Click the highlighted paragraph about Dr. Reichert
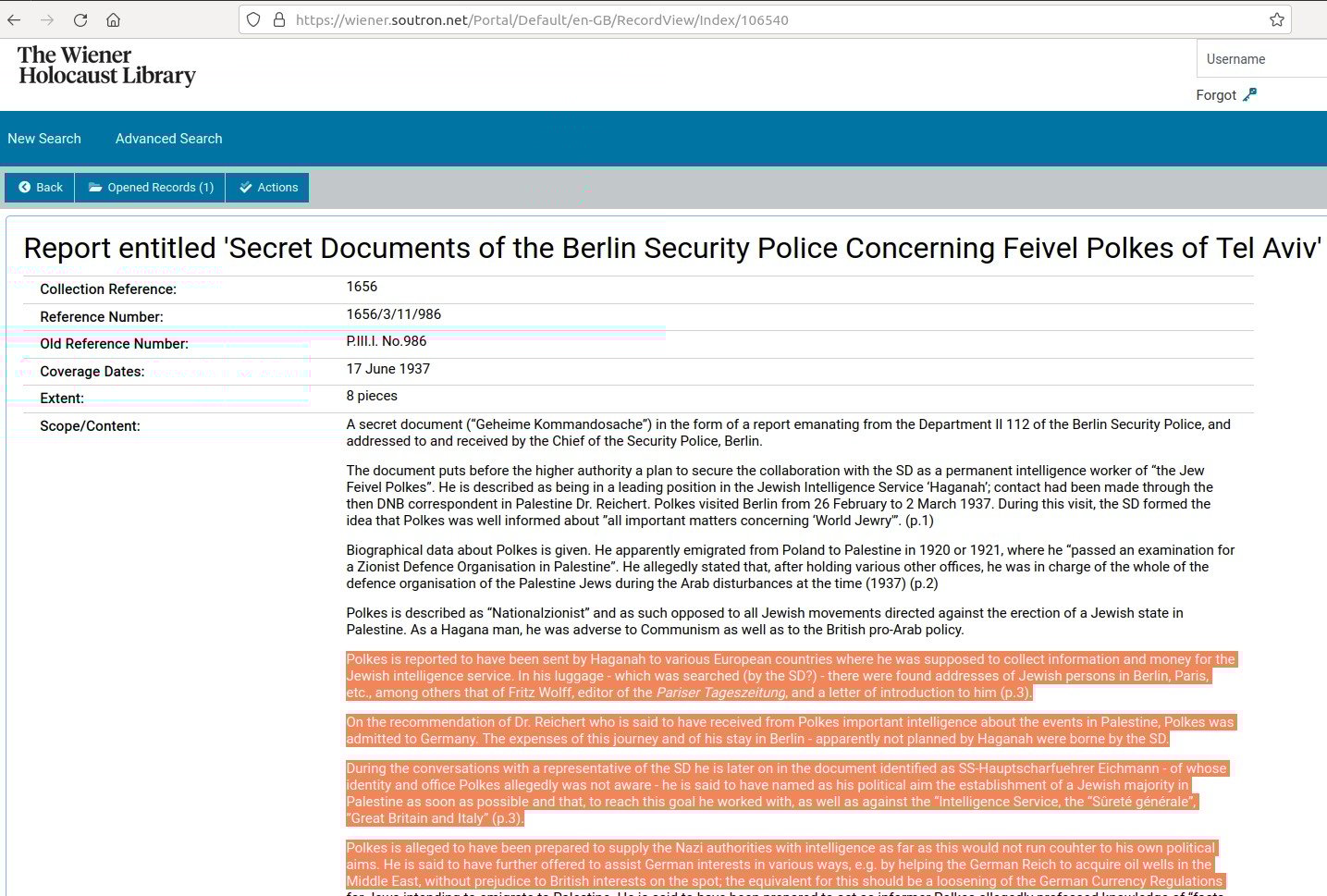 tap(791, 730)
